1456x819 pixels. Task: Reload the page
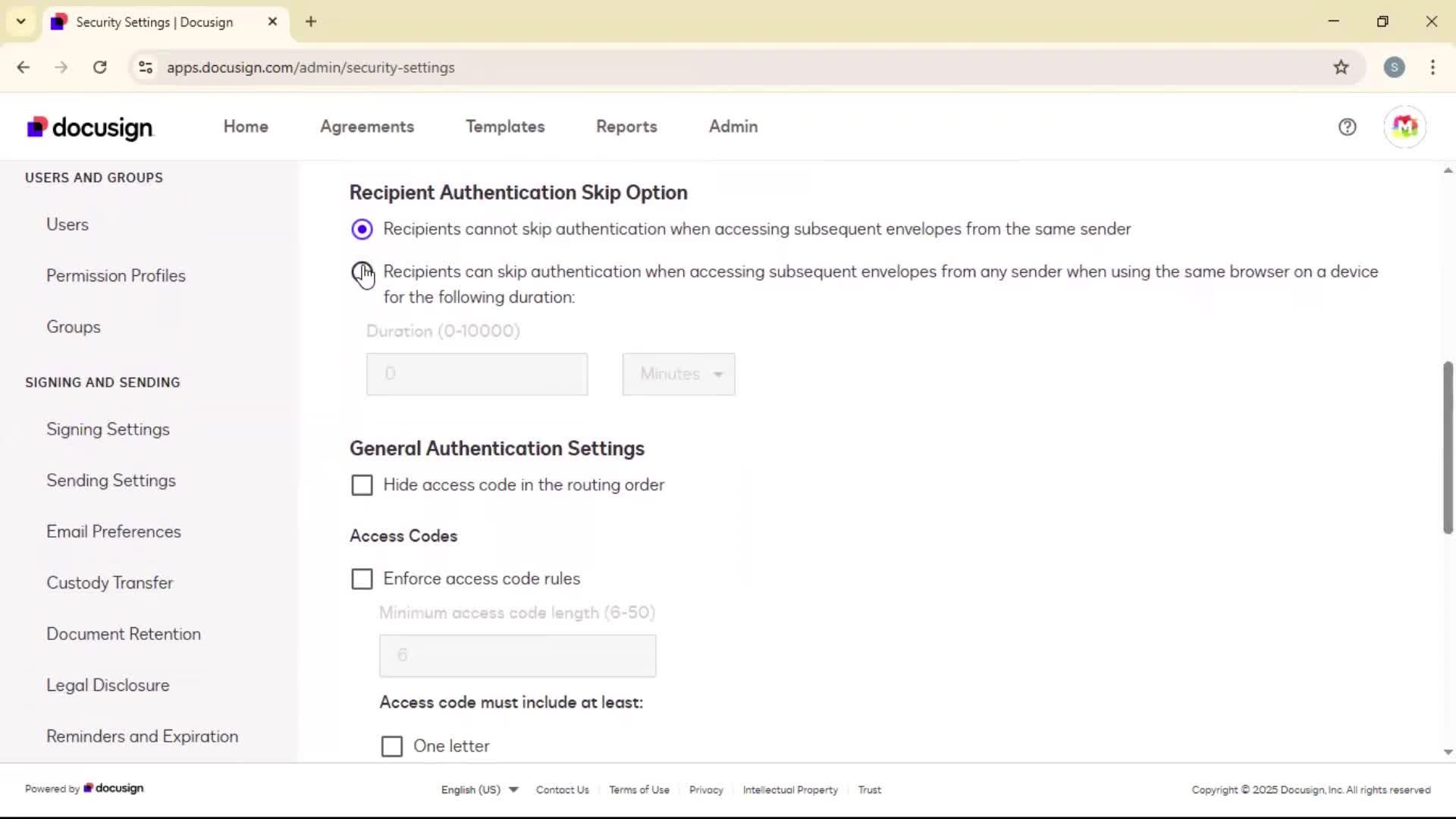coord(99,67)
